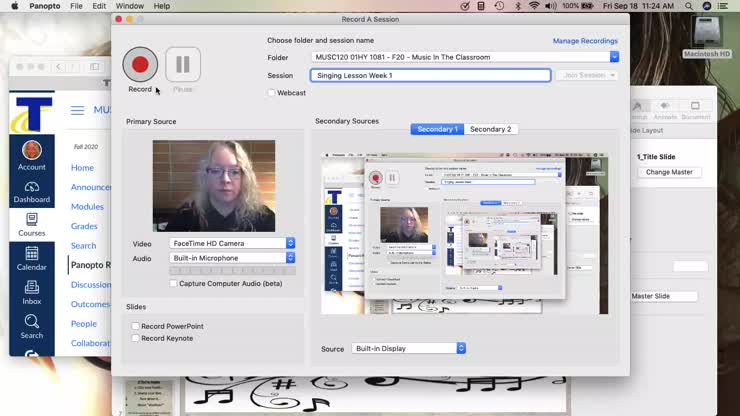This screenshot has width=740, height=416.
Task: Click the Manage Recordings link
Action: pos(585,41)
